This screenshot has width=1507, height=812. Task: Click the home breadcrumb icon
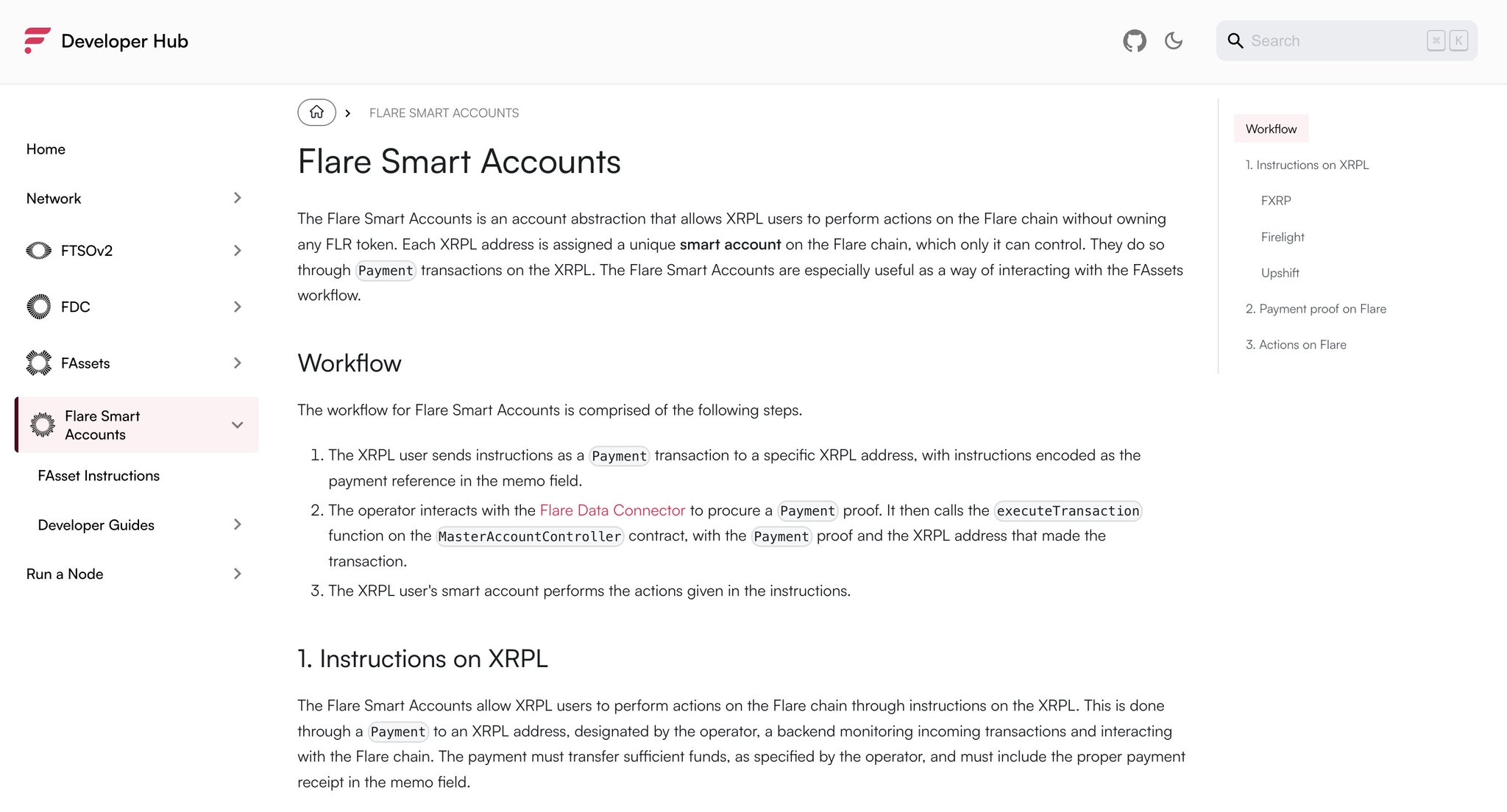[316, 113]
